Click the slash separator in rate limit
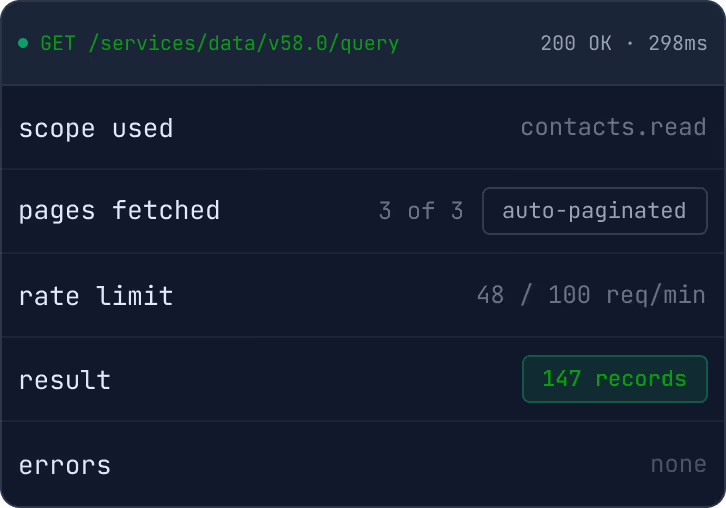The height and width of the screenshot is (508, 726). [526, 295]
